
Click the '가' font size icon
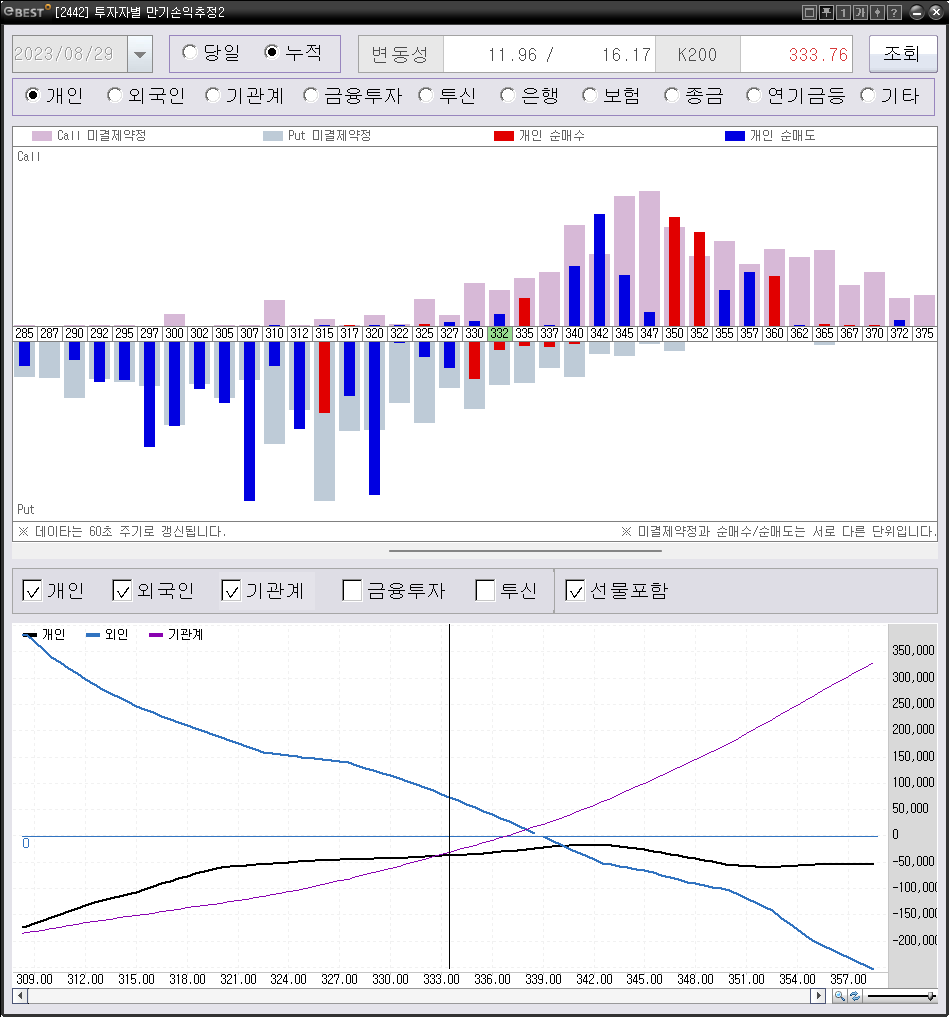(860, 12)
